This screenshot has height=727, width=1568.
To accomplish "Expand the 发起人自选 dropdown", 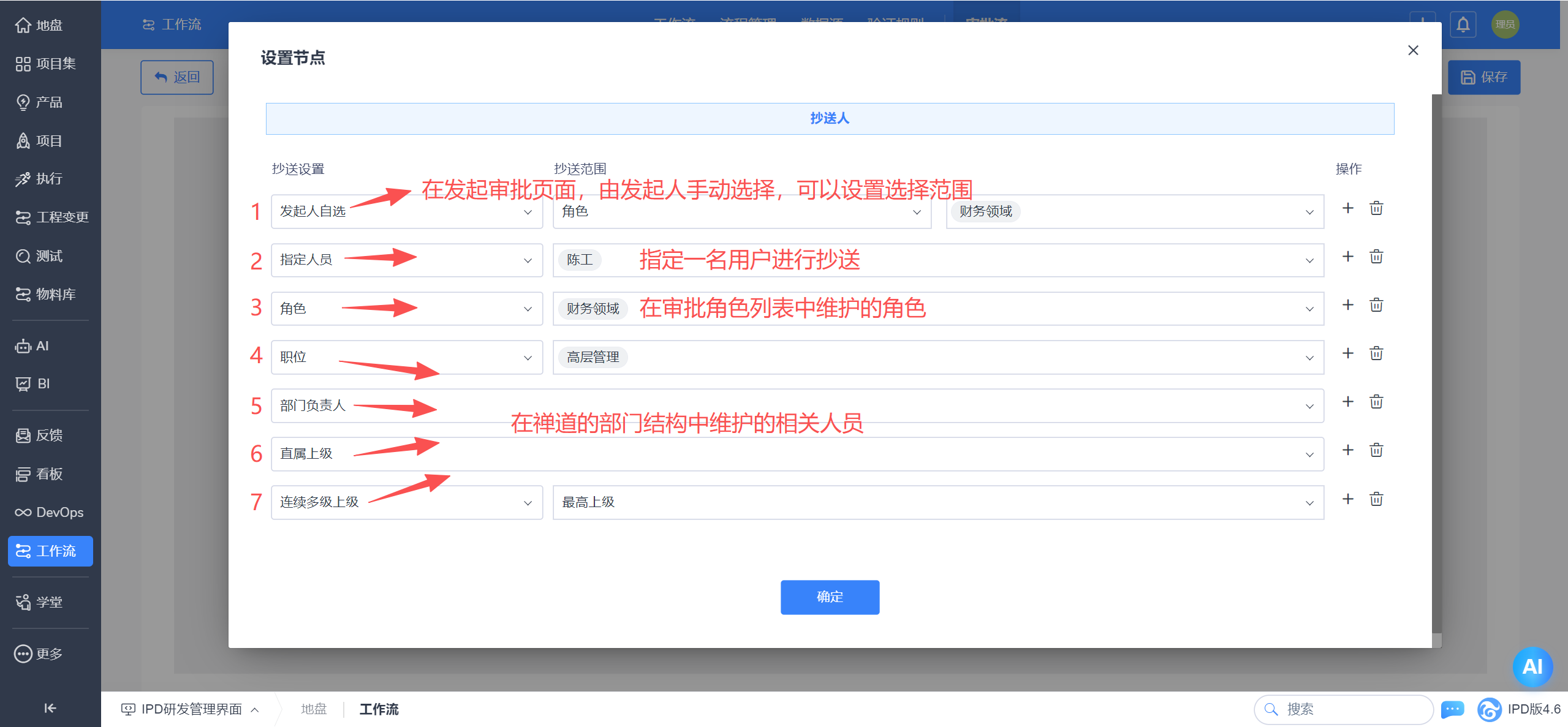I will tap(406, 212).
